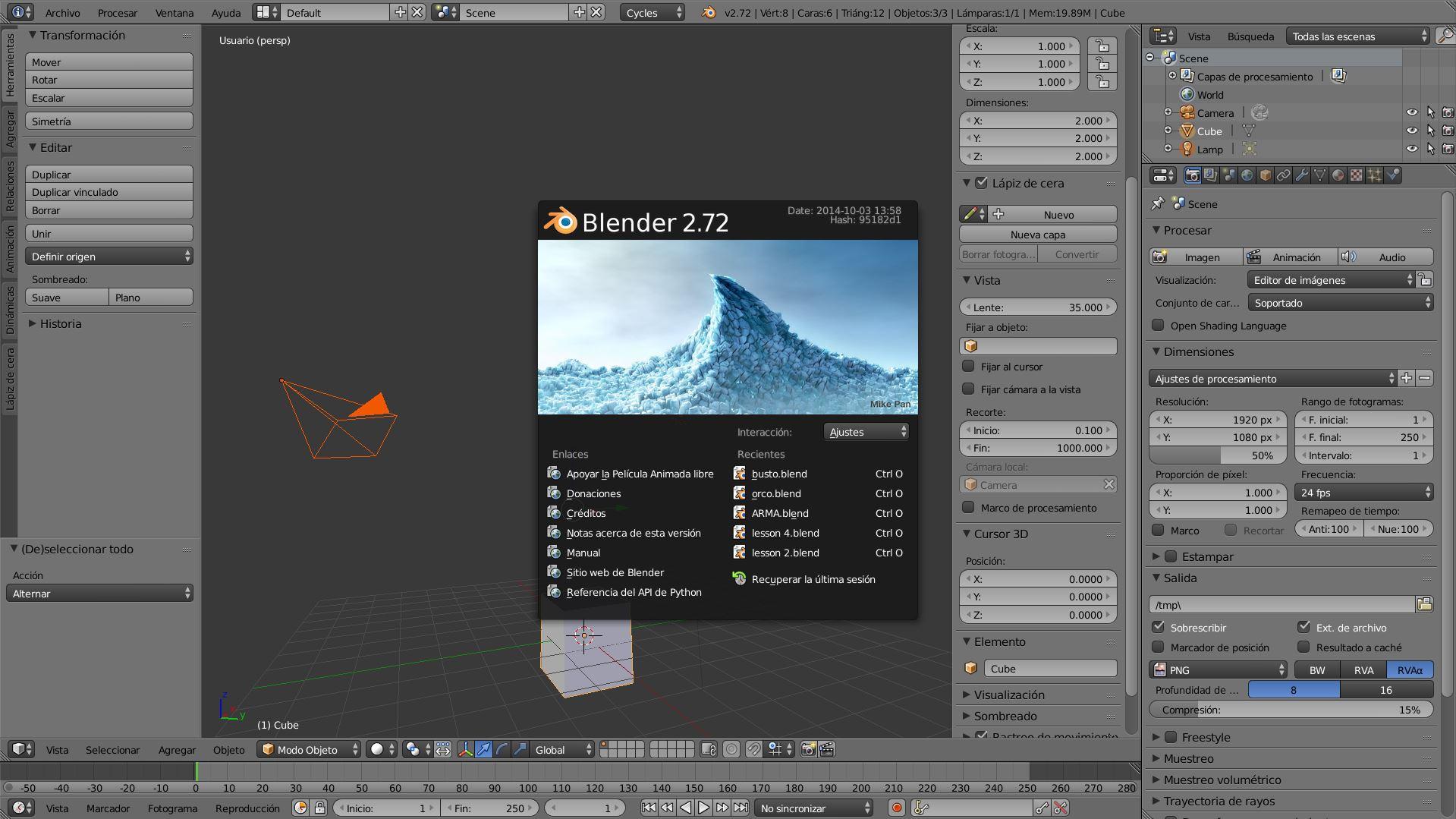1456x819 pixels.
Task: Open the Modo Objeto mode dropdown
Action: (309, 749)
